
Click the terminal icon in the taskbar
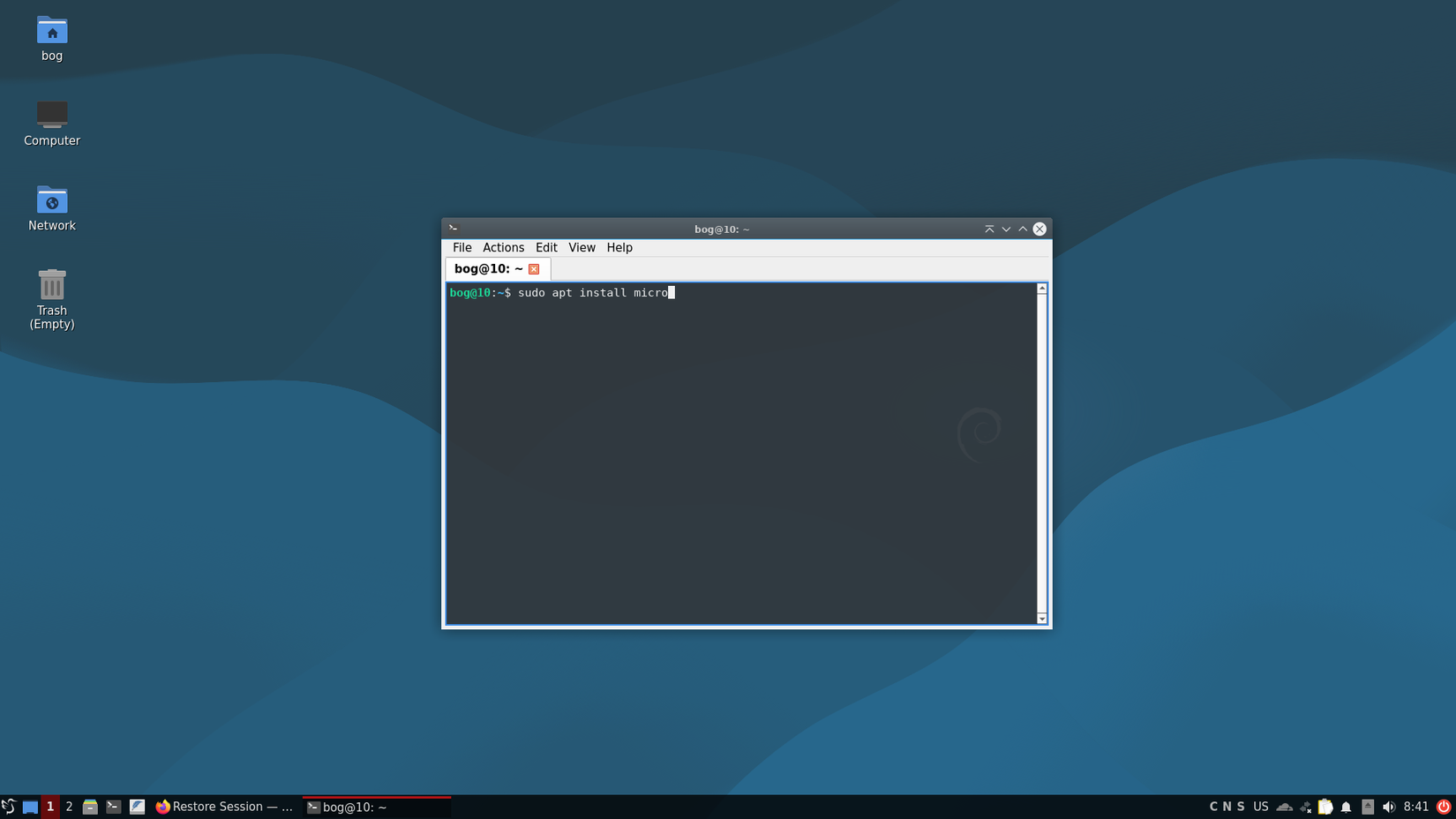tap(113, 806)
